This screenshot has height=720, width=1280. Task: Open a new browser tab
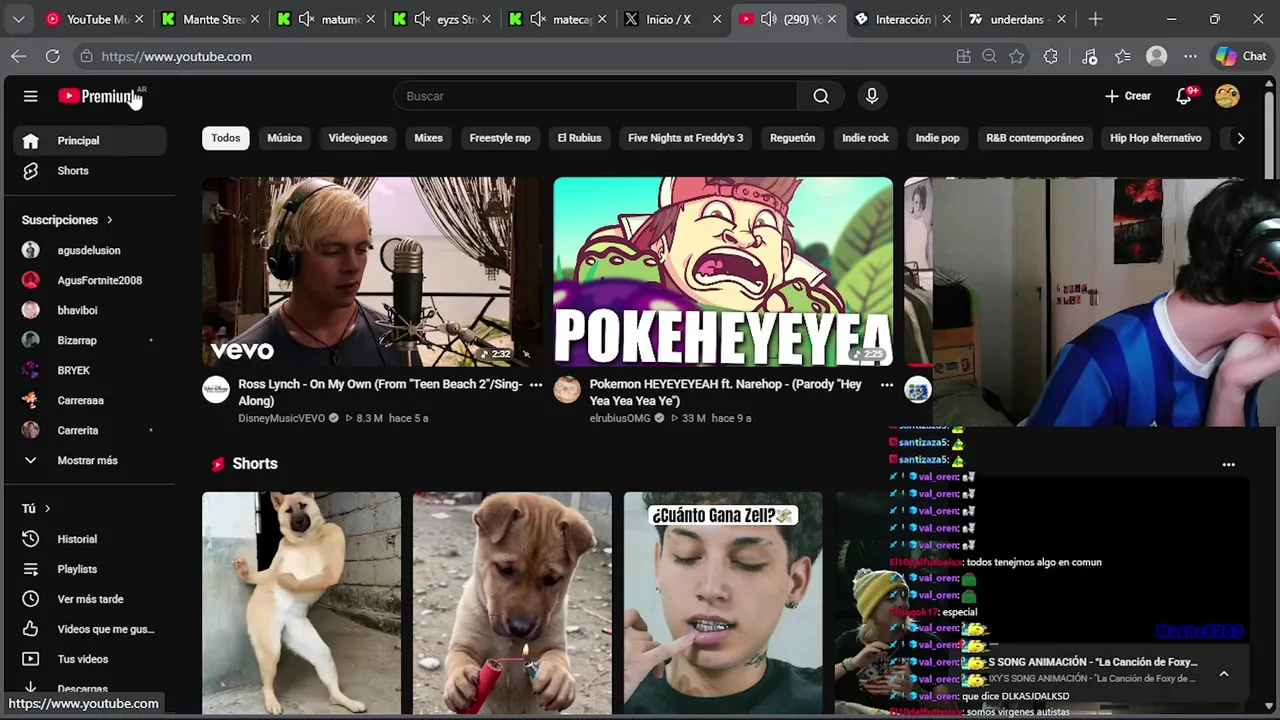1095,19
